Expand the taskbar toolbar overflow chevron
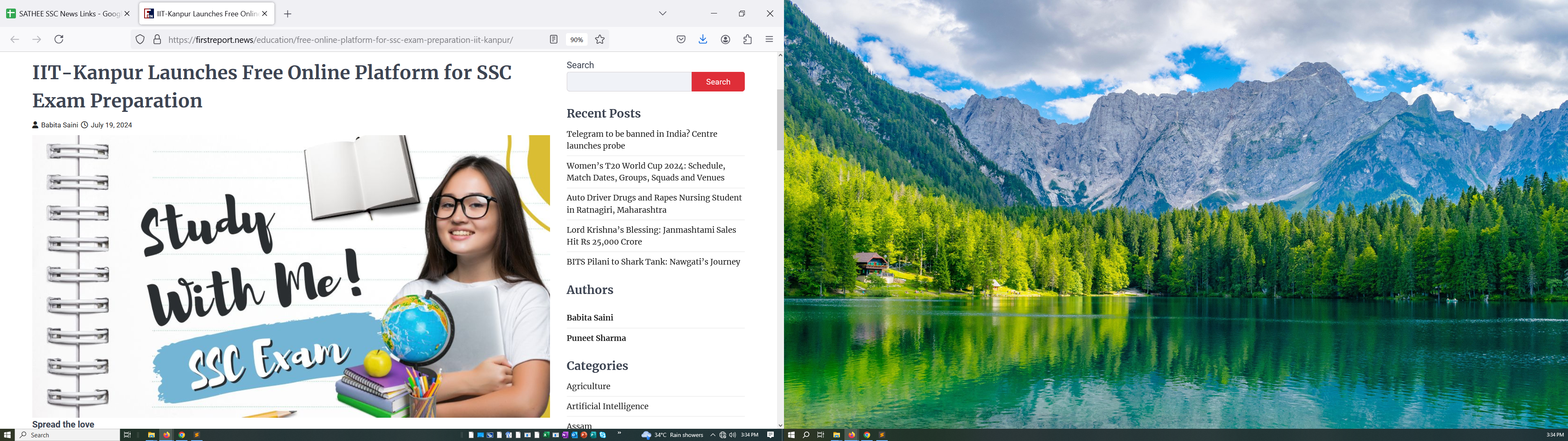This screenshot has width=1568, height=441. point(620,433)
